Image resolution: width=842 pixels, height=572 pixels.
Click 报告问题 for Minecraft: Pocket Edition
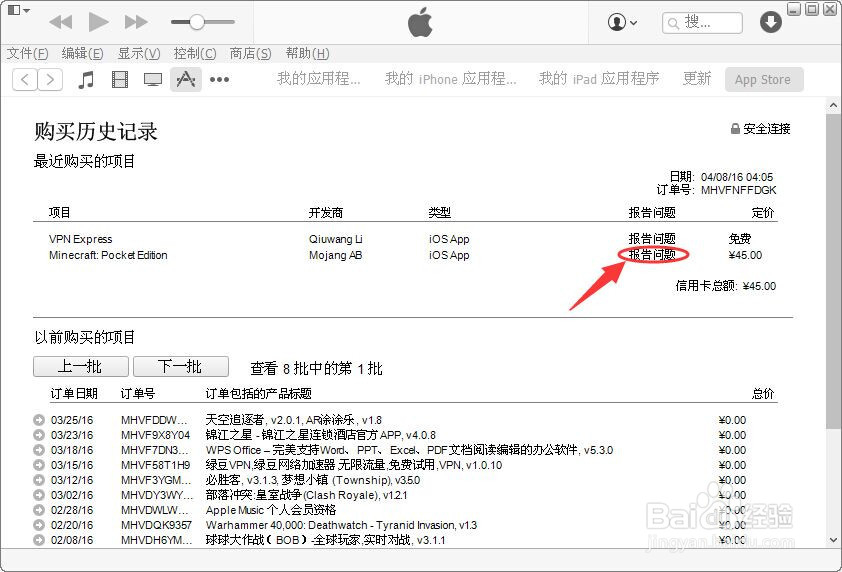click(652, 255)
